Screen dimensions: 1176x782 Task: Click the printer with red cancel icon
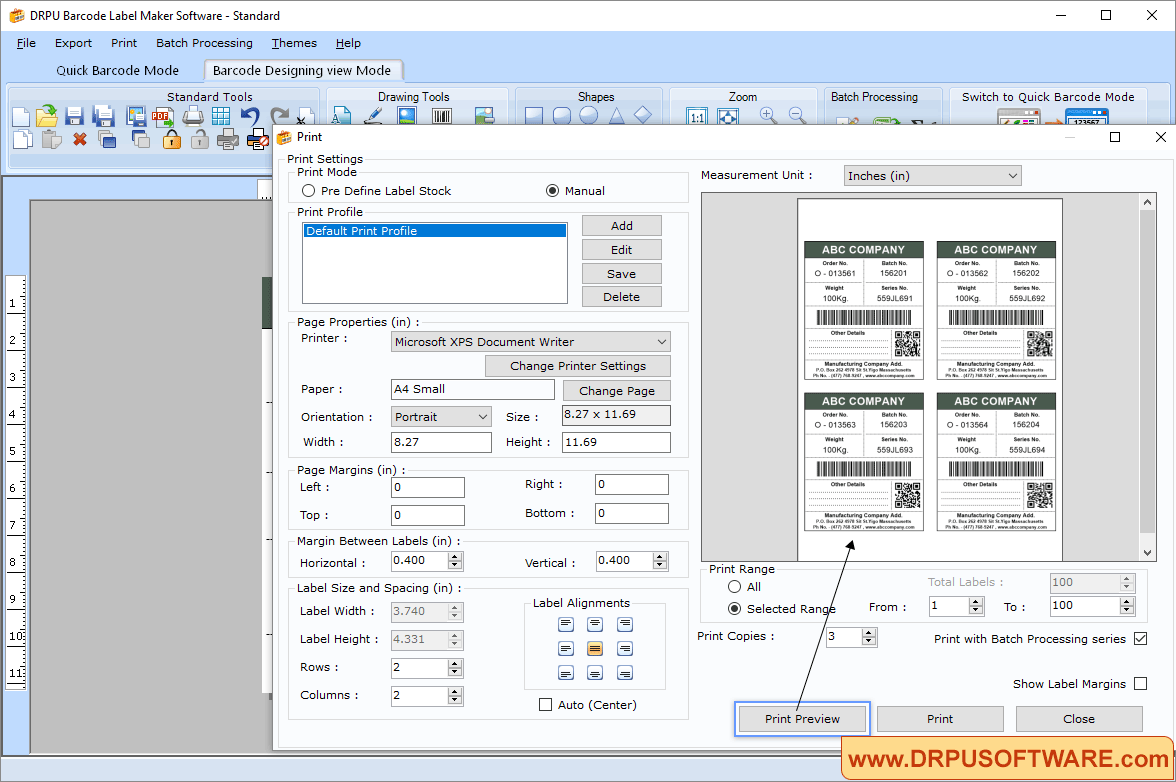tap(257, 139)
